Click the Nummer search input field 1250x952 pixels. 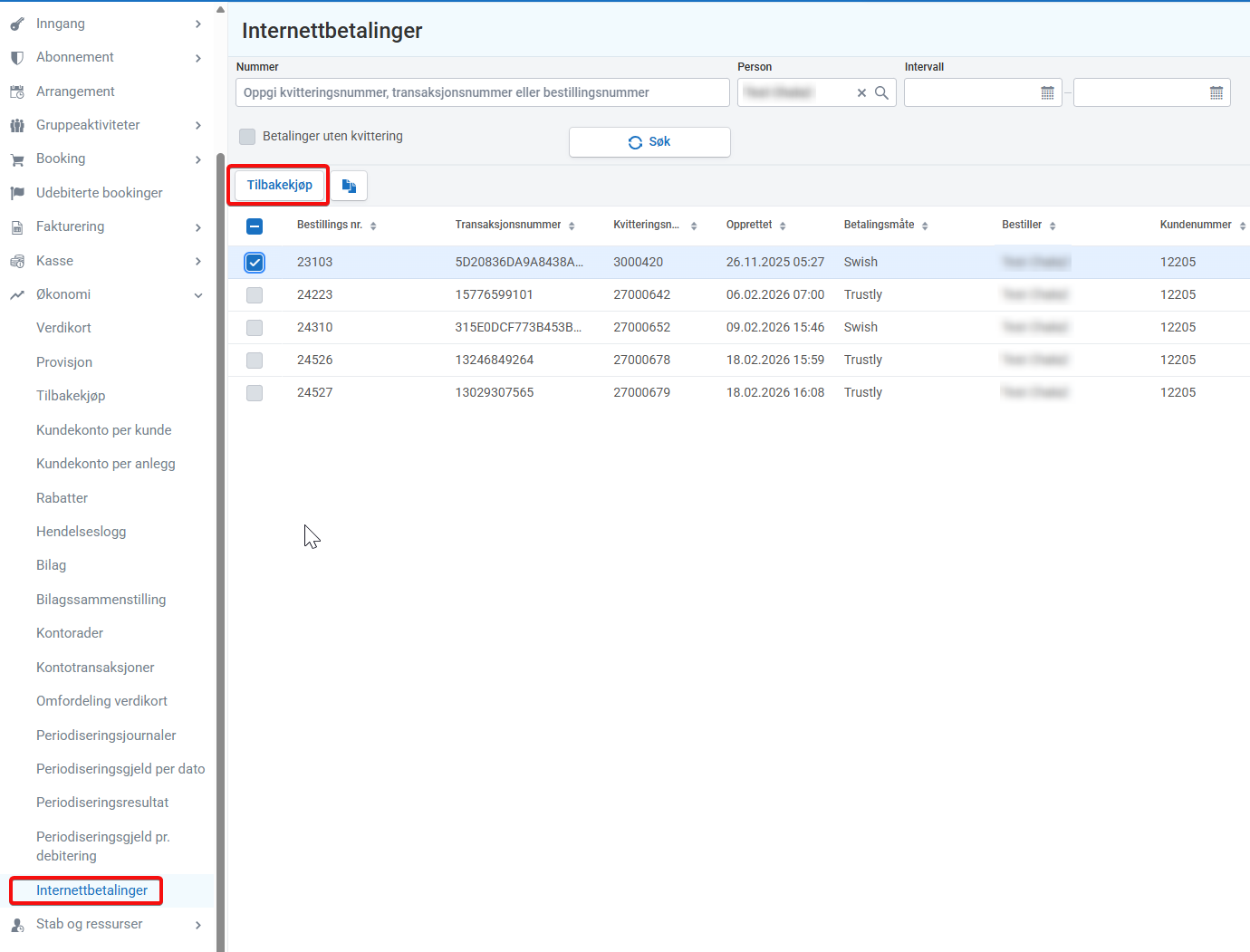482,92
